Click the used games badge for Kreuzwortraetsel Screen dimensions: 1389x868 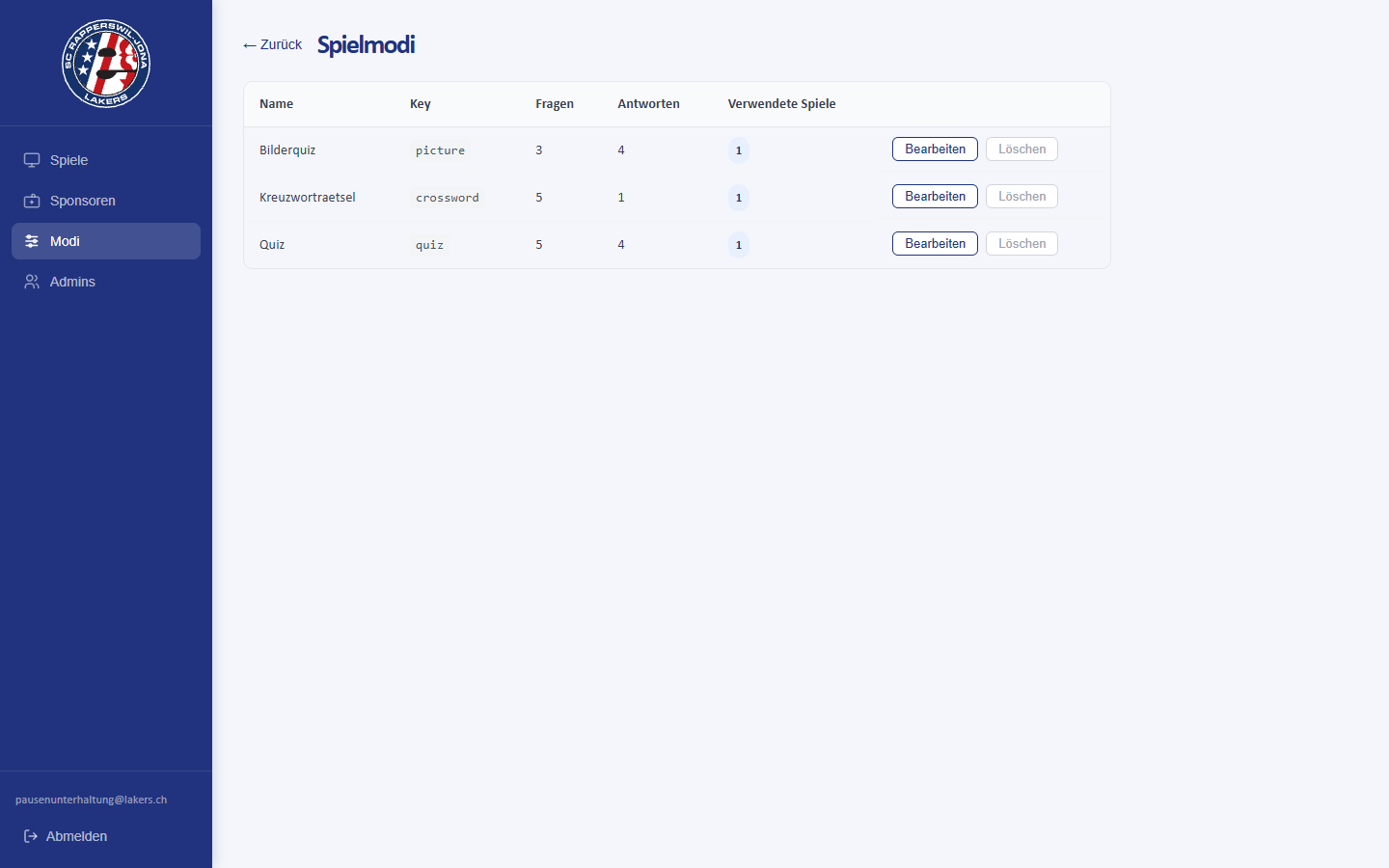tap(739, 198)
